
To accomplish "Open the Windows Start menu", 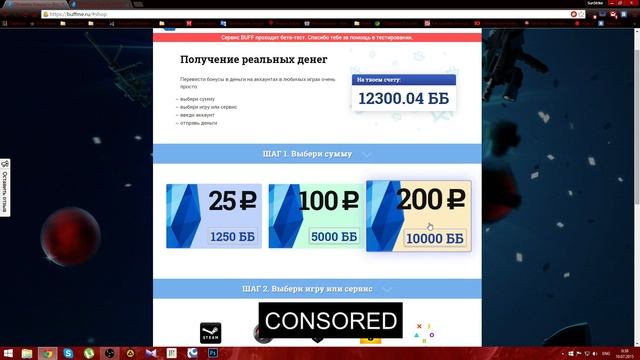I will pyautogui.click(x=8, y=353).
